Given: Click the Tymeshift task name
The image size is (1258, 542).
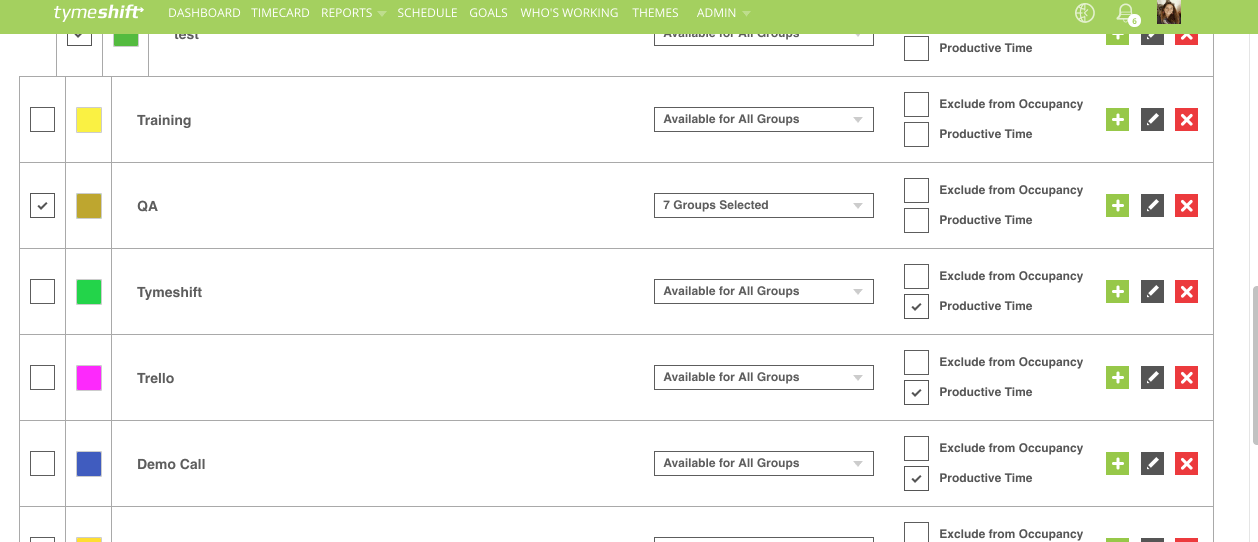Looking at the screenshot, I should click(x=170, y=292).
